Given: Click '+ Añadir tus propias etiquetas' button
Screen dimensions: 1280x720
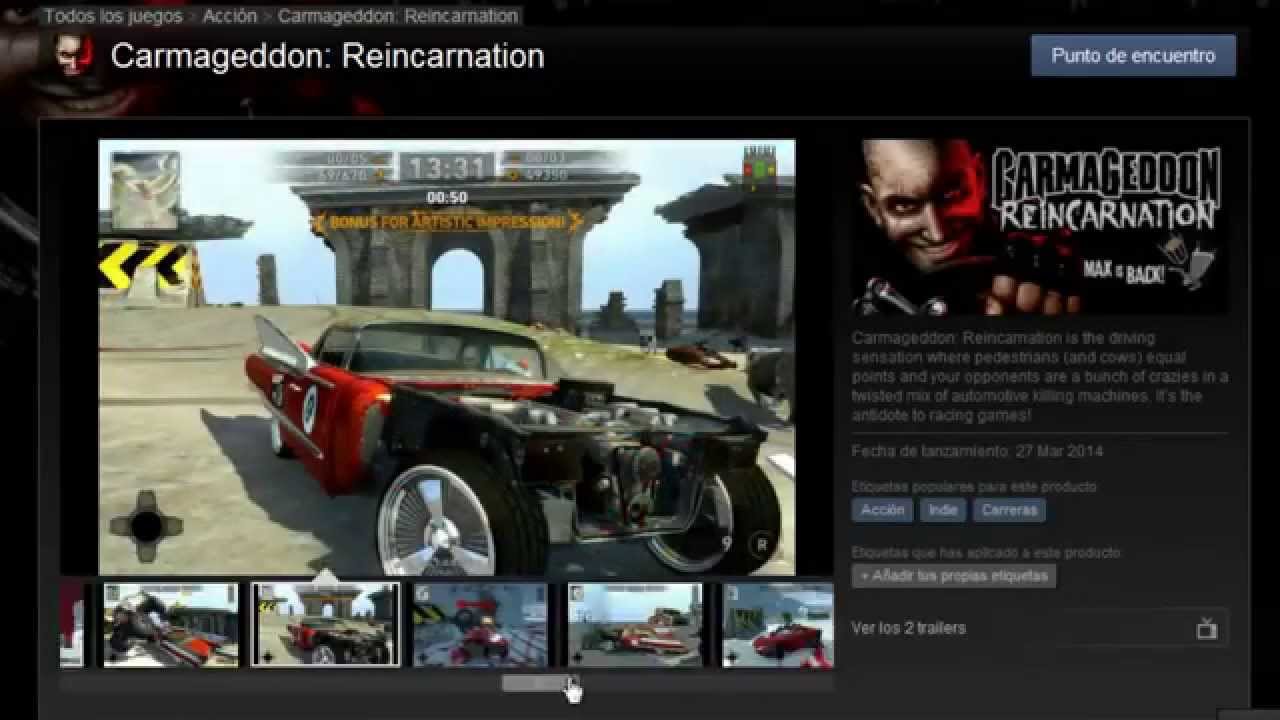Looking at the screenshot, I should pyautogui.click(x=954, y=576).
